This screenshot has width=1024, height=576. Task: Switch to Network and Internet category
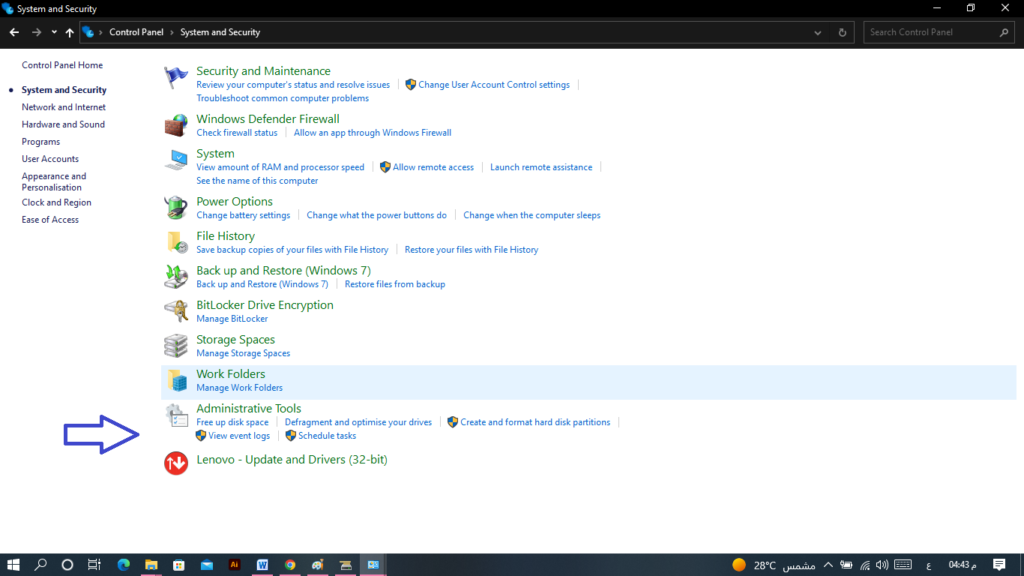coord(63,106)
